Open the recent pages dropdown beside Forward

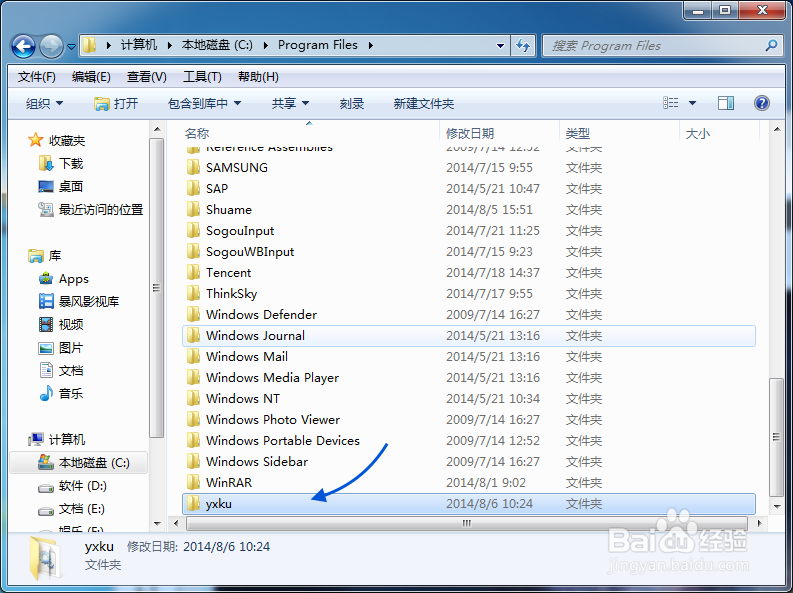pyautogui.click(x=71, y=47)
